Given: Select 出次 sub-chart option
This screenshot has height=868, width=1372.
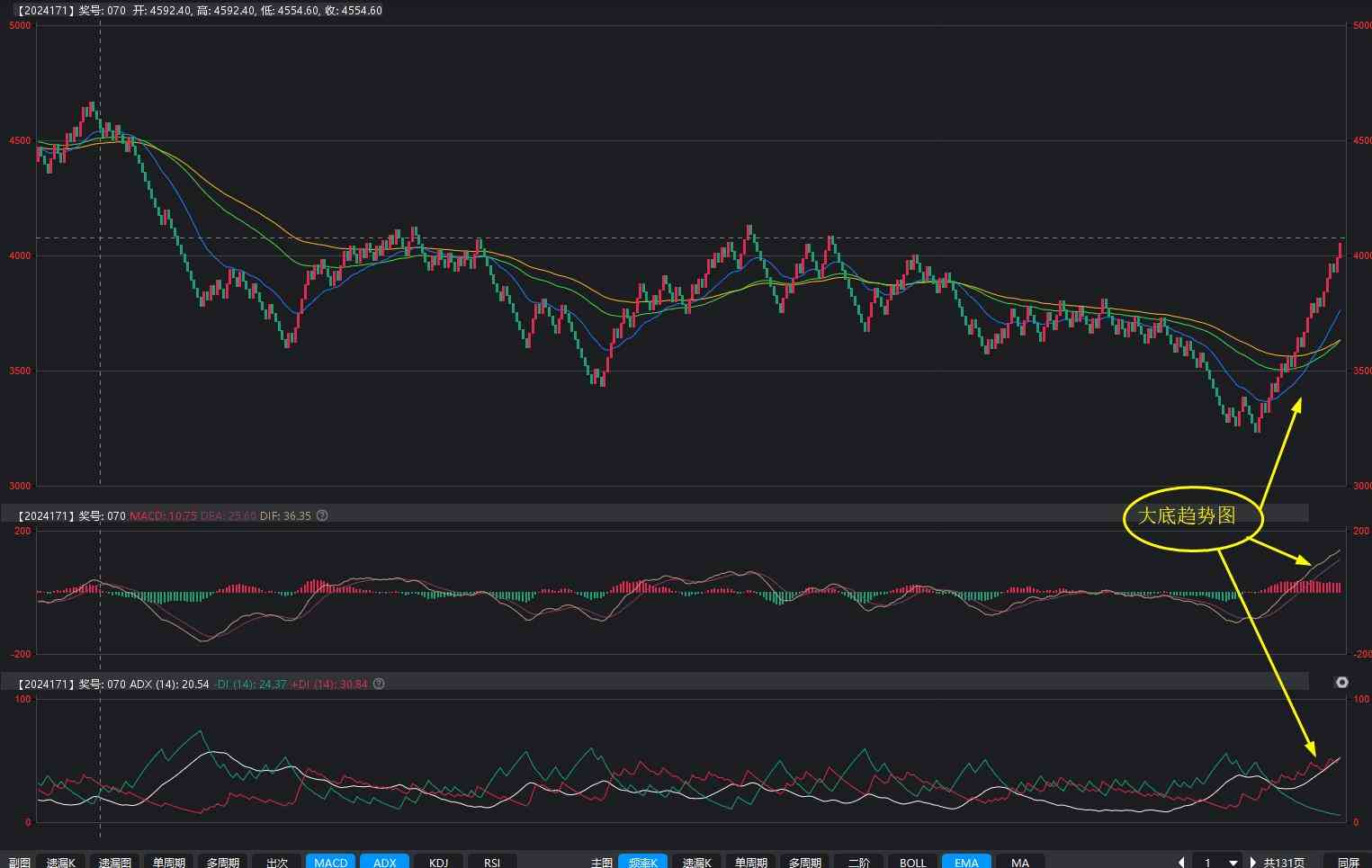Looking at the screenshot, I should coord(277,862).
